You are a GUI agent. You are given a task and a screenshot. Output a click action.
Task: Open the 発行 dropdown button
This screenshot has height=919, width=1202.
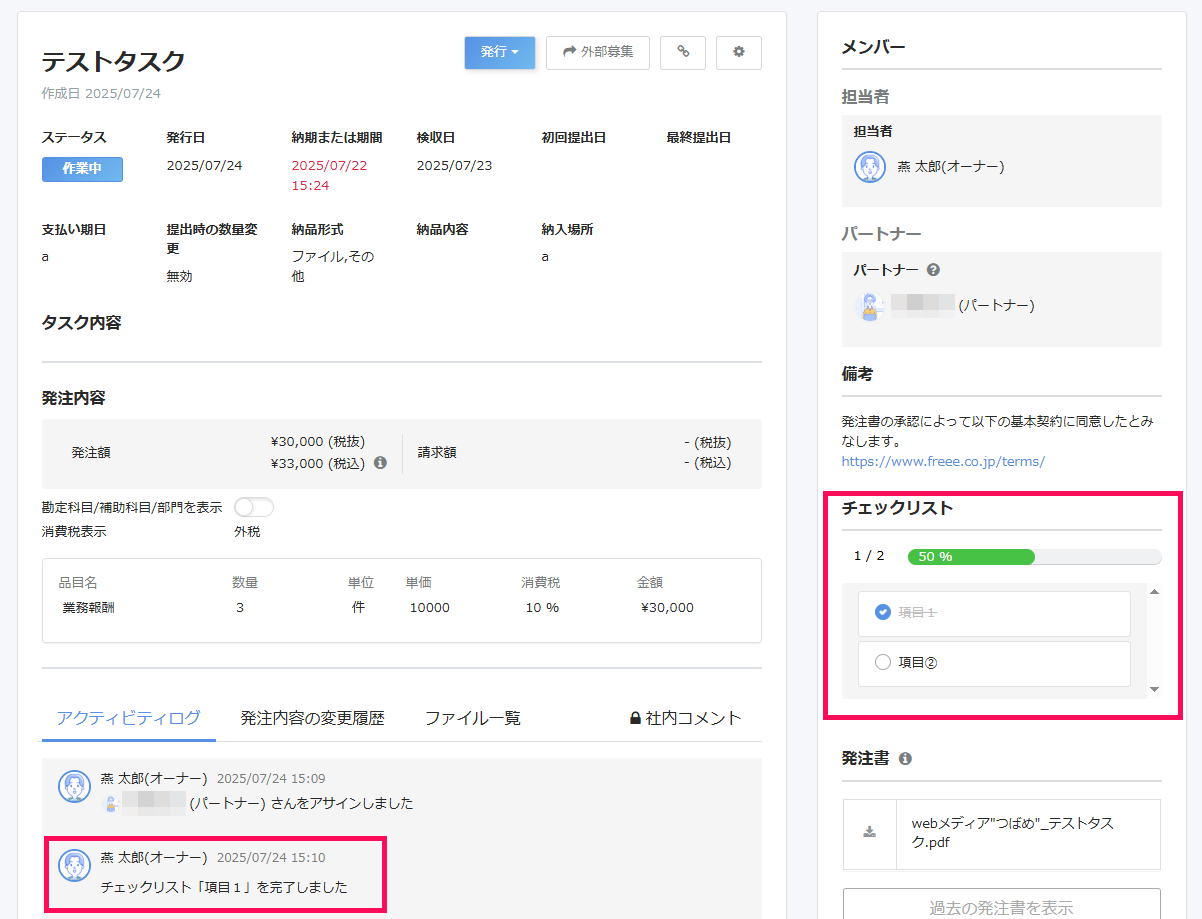(x=499, y=52)
